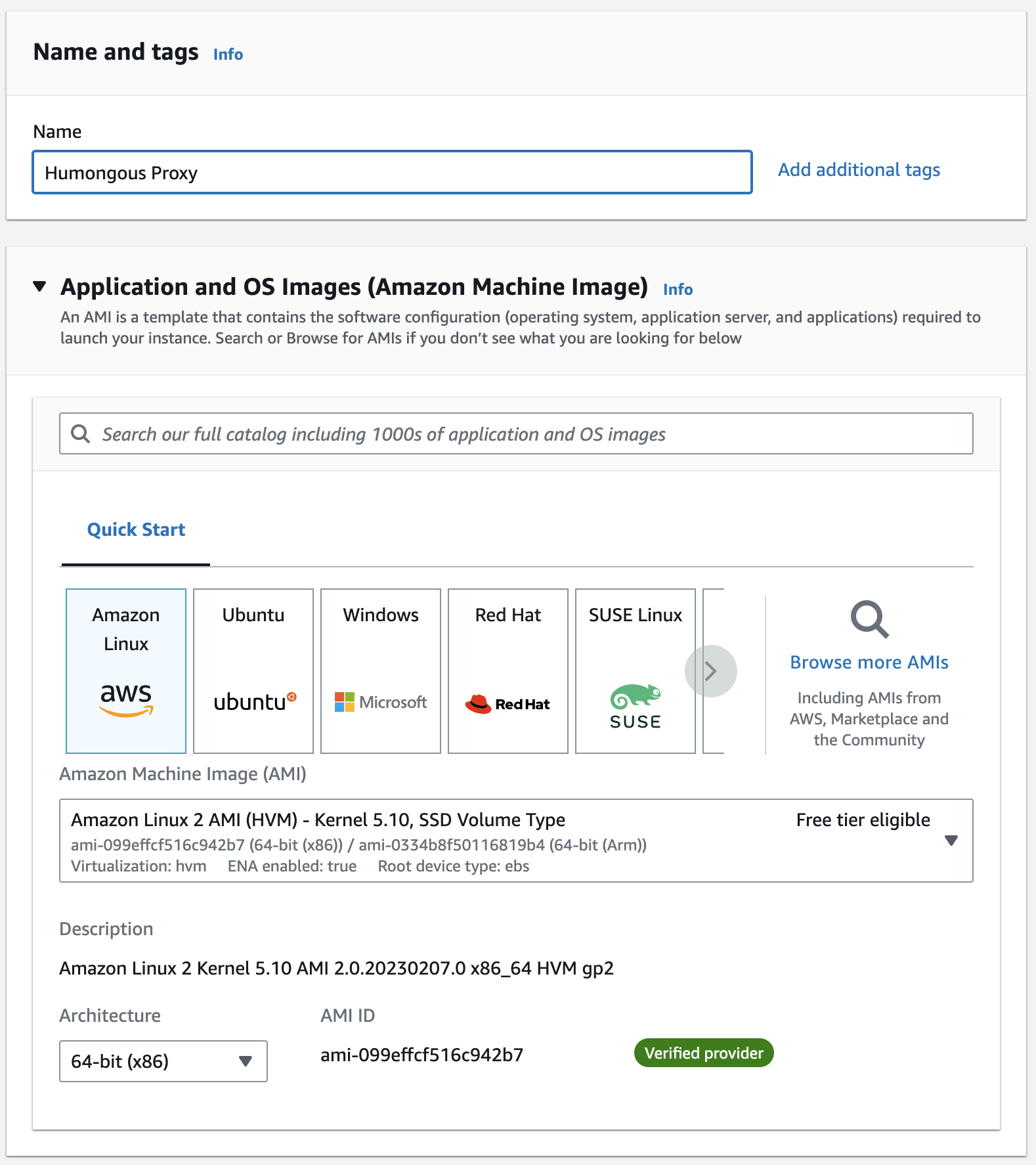Image resolution: width=1036 pixels, height=1165 pixels.
Task: Click the aws logo in Amazon Linux card
Action: (126, 699)
